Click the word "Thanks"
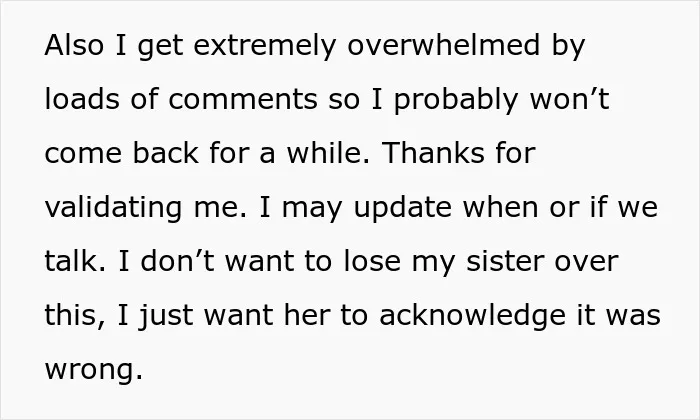Image resolution: width=700 pixels, height=420 pixels. [x=433, y=153]
